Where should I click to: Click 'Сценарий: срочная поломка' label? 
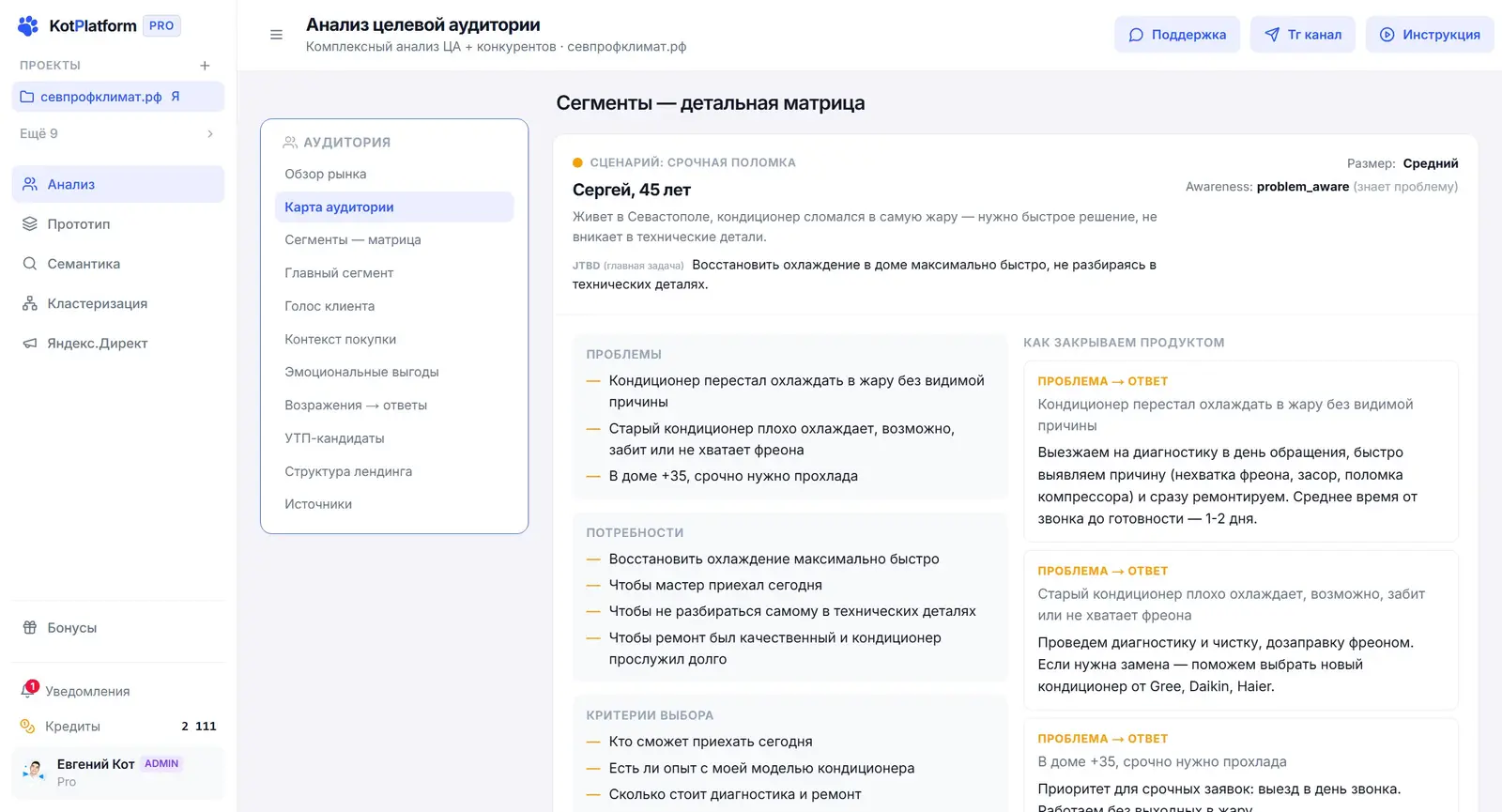coord(693,162)
